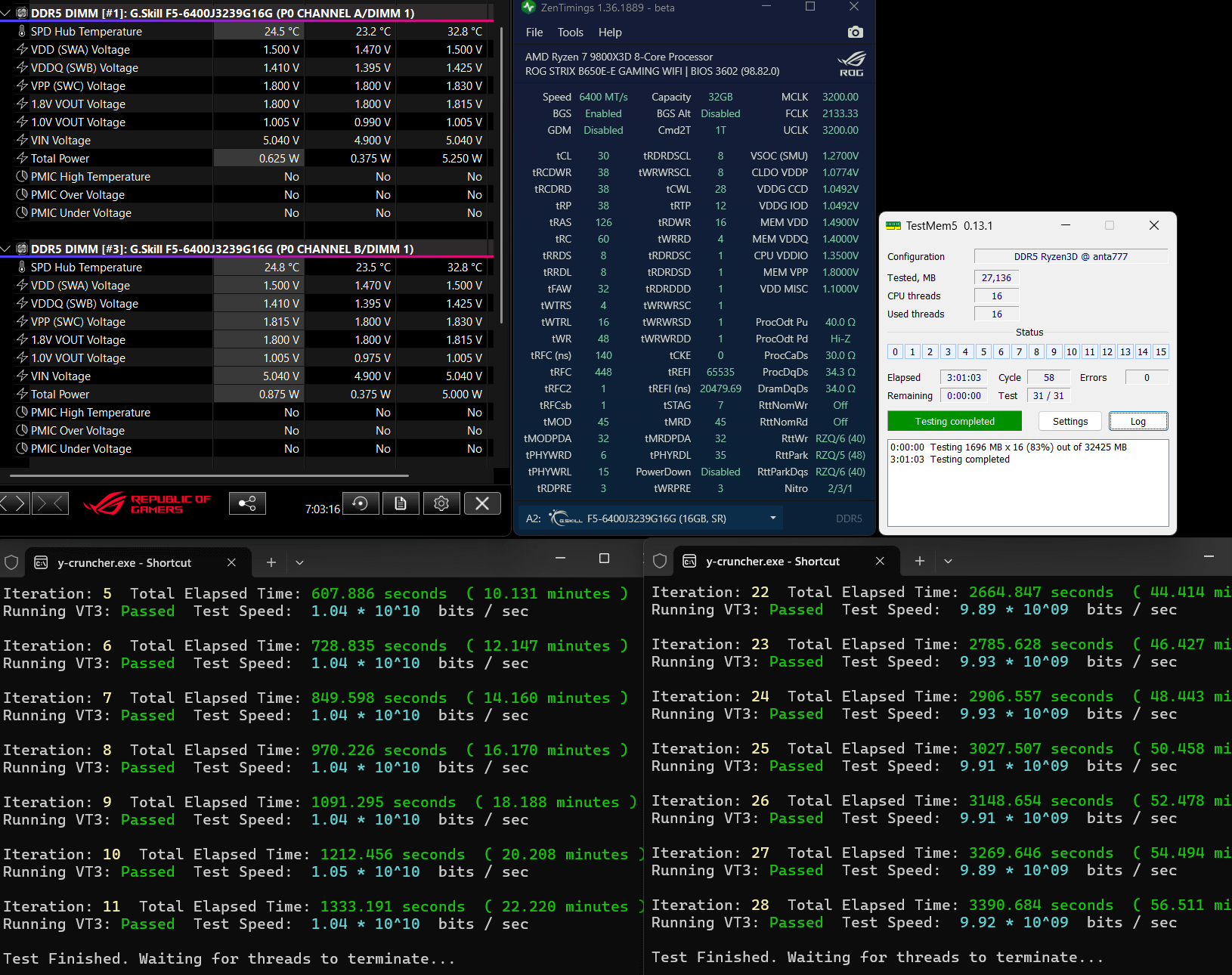This screenshot has width=1232, height=975.
Task: Click the HWiNFO log file document icon
Action: pyautogui.click(x=401, y=503)
